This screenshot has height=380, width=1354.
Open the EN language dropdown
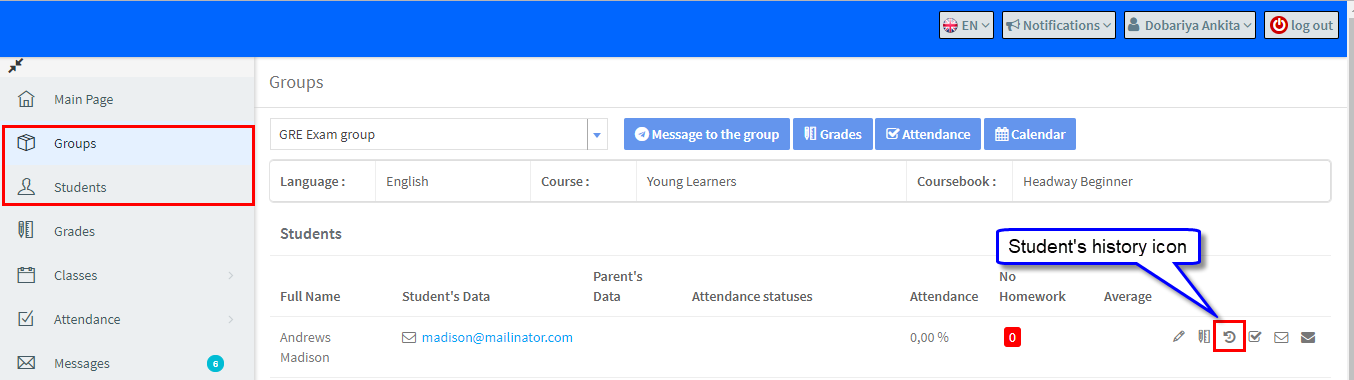click(966, 26)
